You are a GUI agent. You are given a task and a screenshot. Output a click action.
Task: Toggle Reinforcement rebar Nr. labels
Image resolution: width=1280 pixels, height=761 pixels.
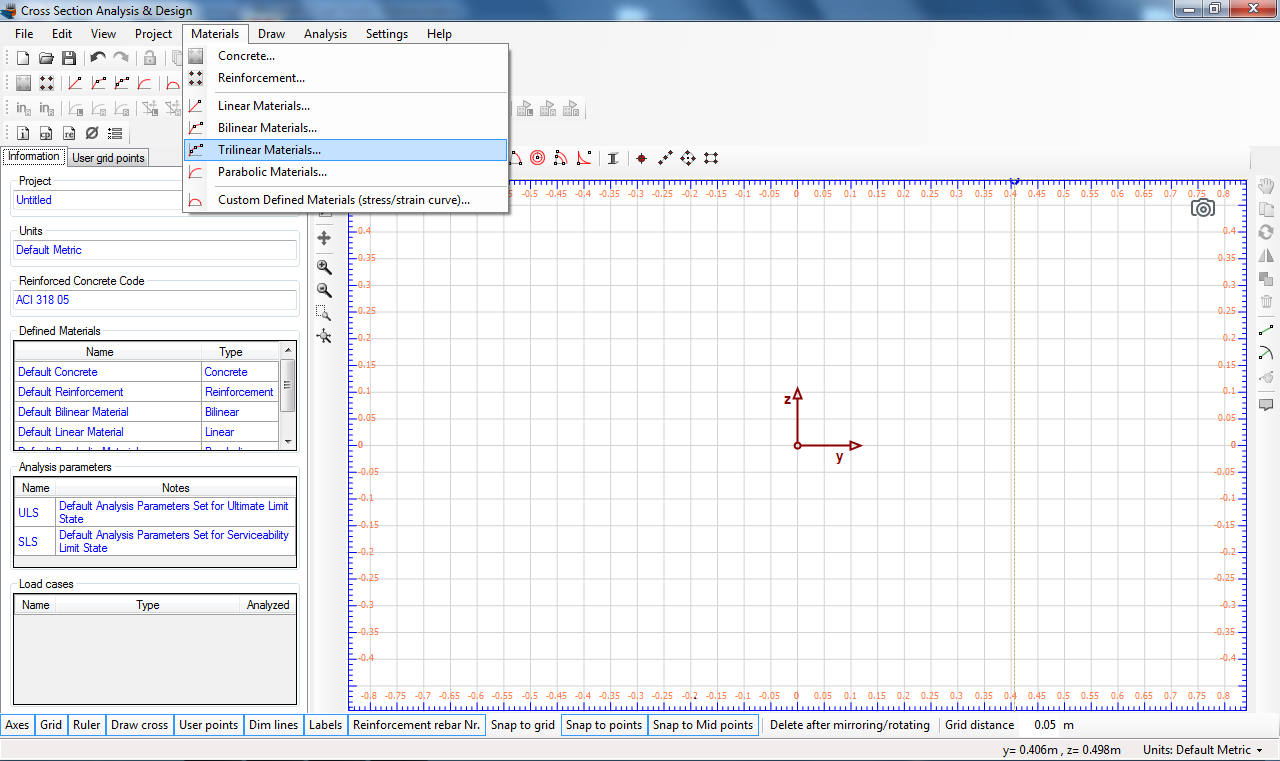tap(417, 725)
